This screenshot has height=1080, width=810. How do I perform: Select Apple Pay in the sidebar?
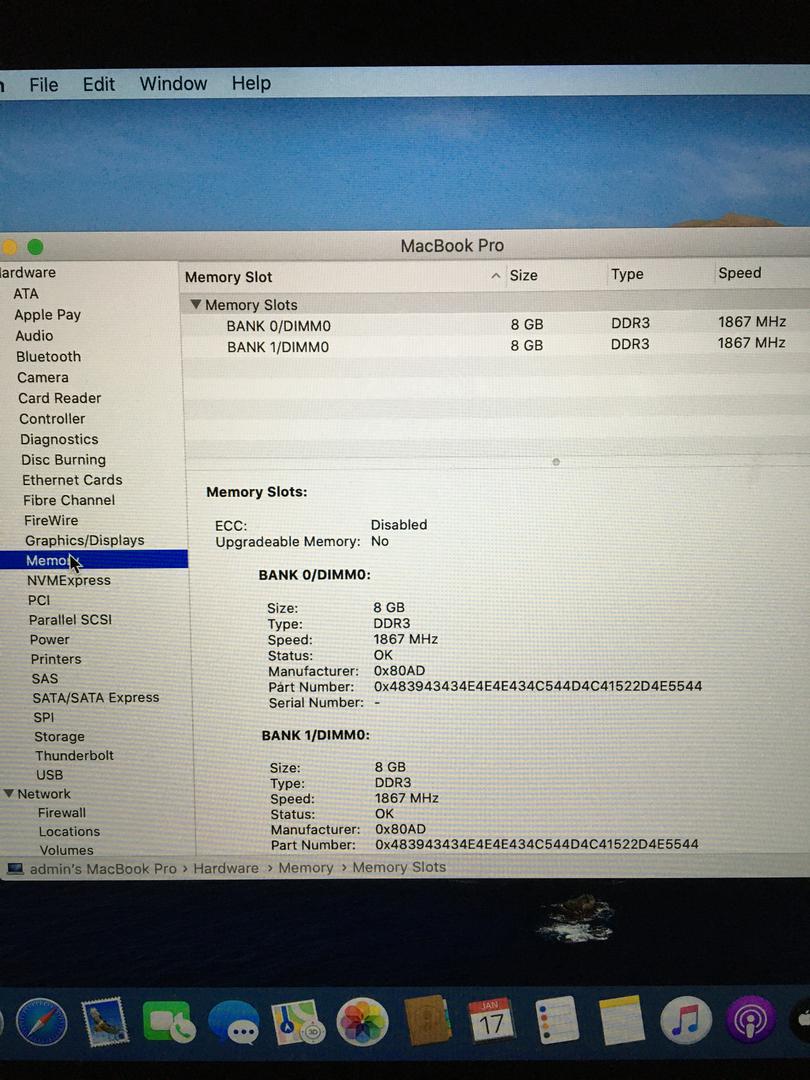48,315
